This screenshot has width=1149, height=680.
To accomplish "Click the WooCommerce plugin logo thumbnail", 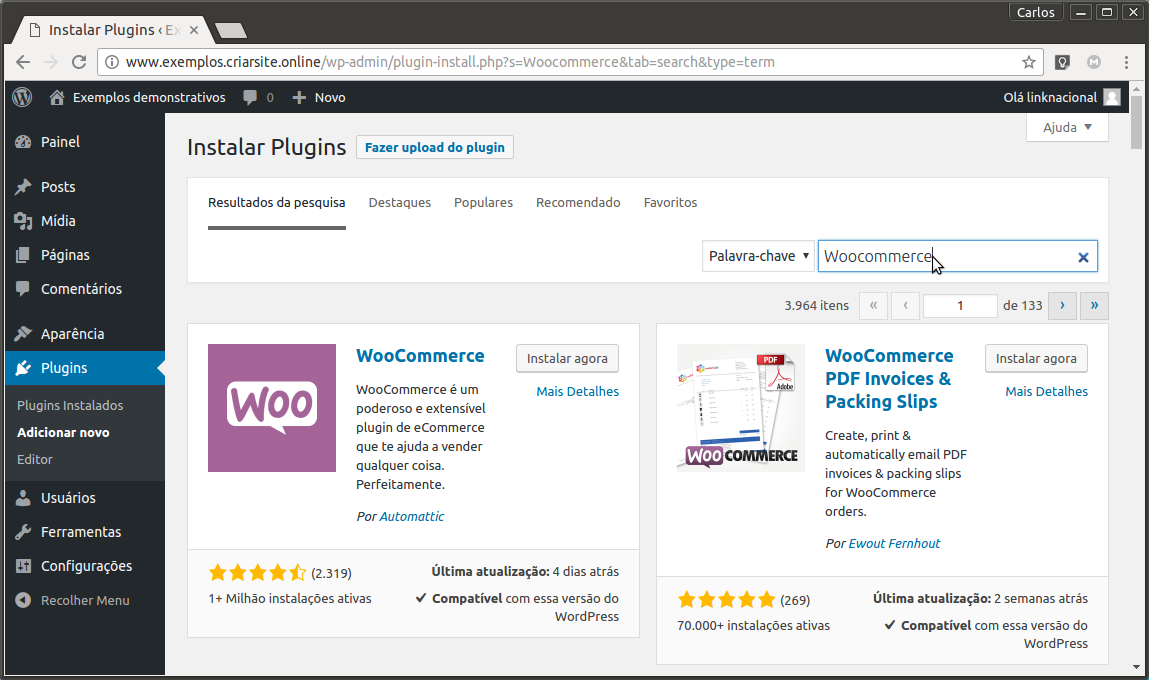I will click(x=272, y=408).
